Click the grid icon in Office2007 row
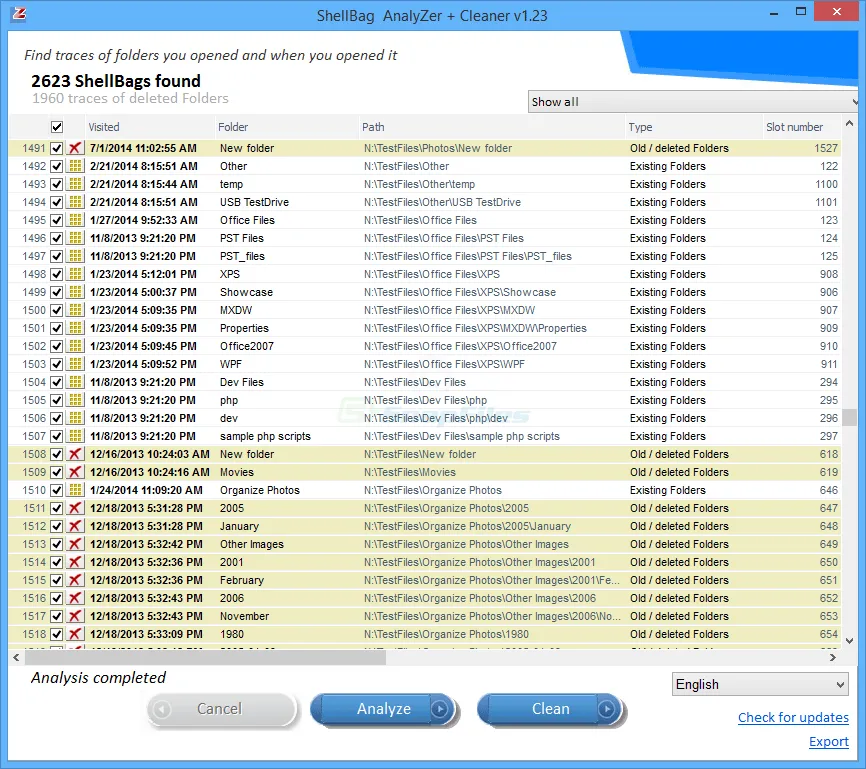 [x=75, y=346]
